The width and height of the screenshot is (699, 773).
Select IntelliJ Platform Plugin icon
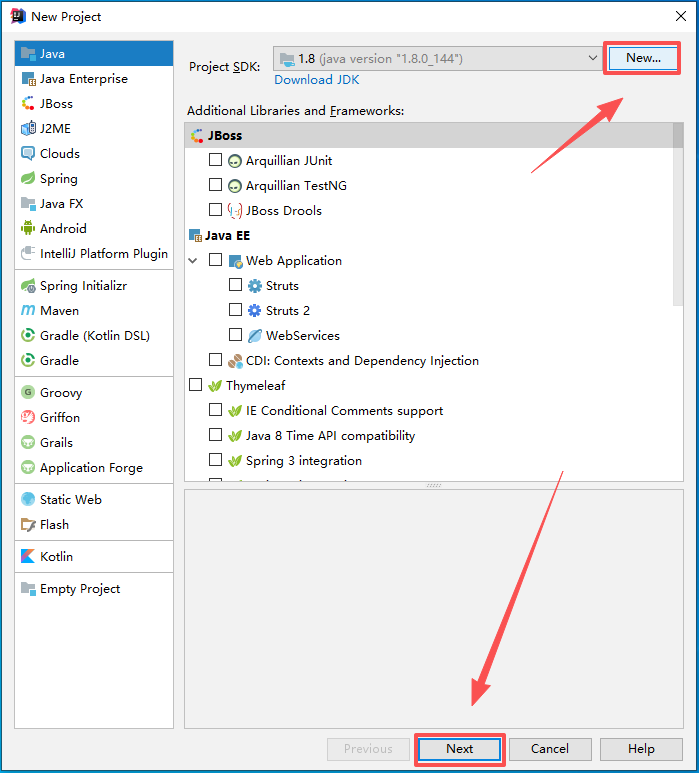click(28, 253)
